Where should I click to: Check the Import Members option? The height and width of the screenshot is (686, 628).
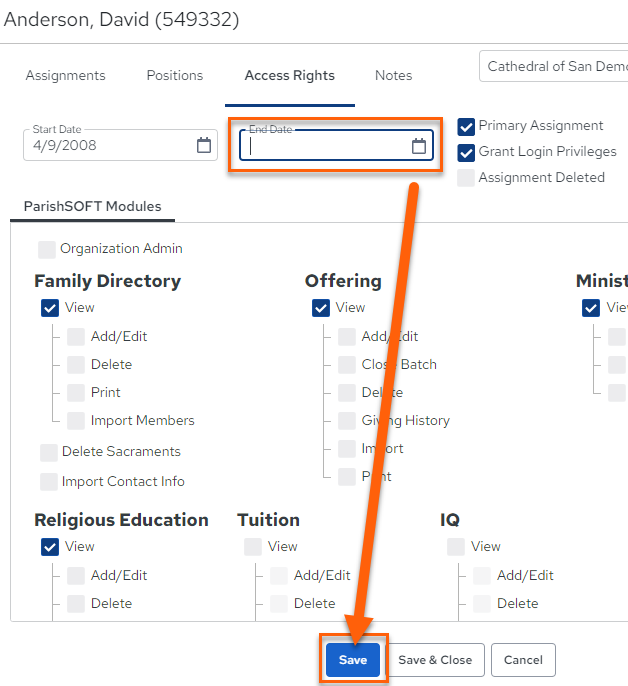tap(76, 421)
